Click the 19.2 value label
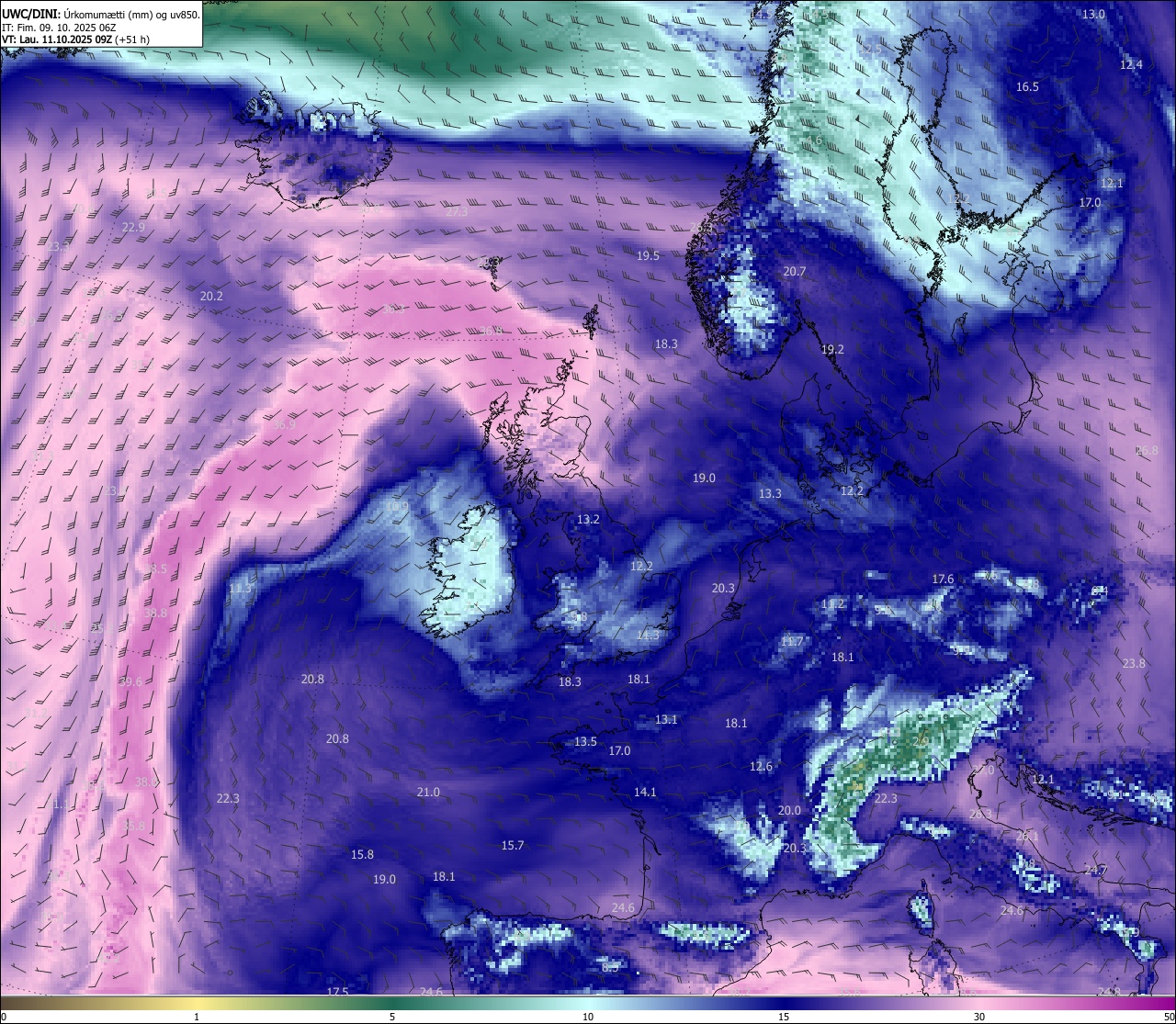 832,349
